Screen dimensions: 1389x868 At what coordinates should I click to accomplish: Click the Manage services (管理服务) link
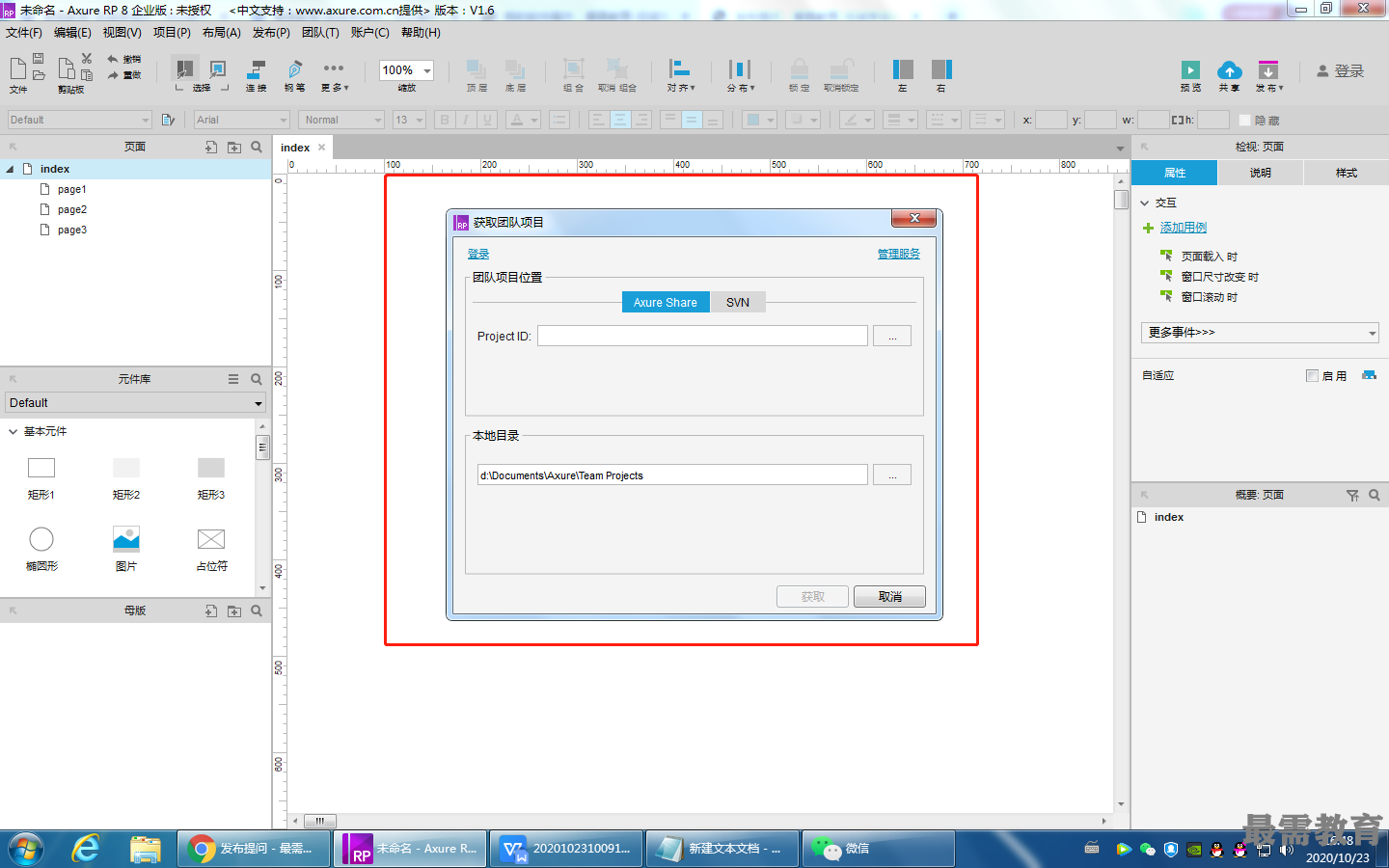point(899,254)
